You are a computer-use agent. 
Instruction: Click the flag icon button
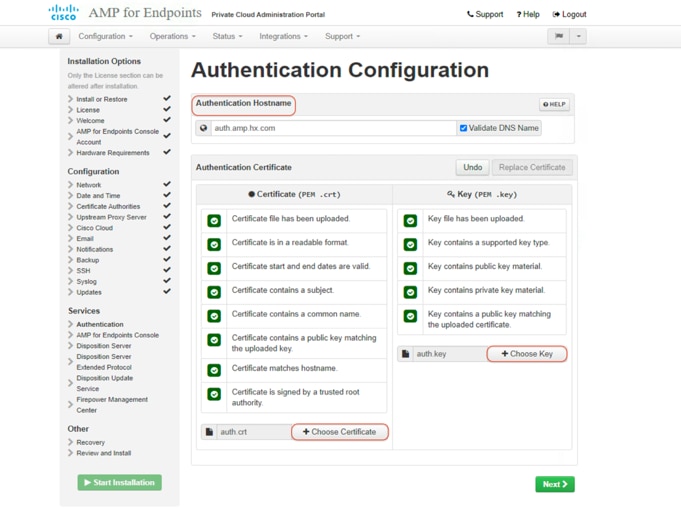tap(559, 36)
